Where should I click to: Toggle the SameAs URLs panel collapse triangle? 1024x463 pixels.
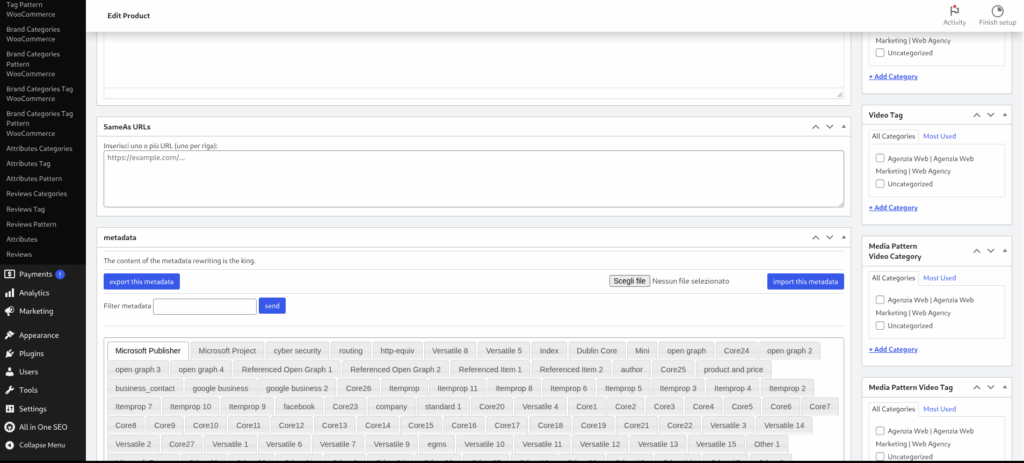tap(843, 127)
